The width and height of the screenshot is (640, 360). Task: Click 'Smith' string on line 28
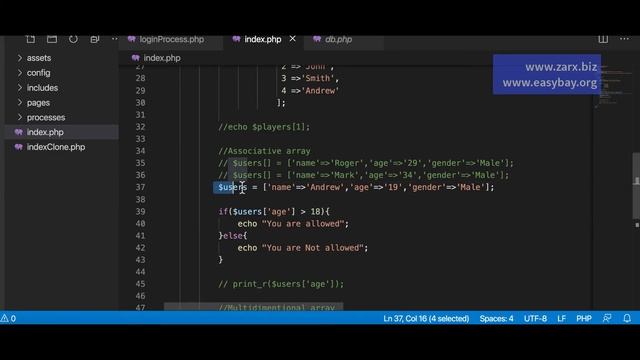[x=318, y=78]
